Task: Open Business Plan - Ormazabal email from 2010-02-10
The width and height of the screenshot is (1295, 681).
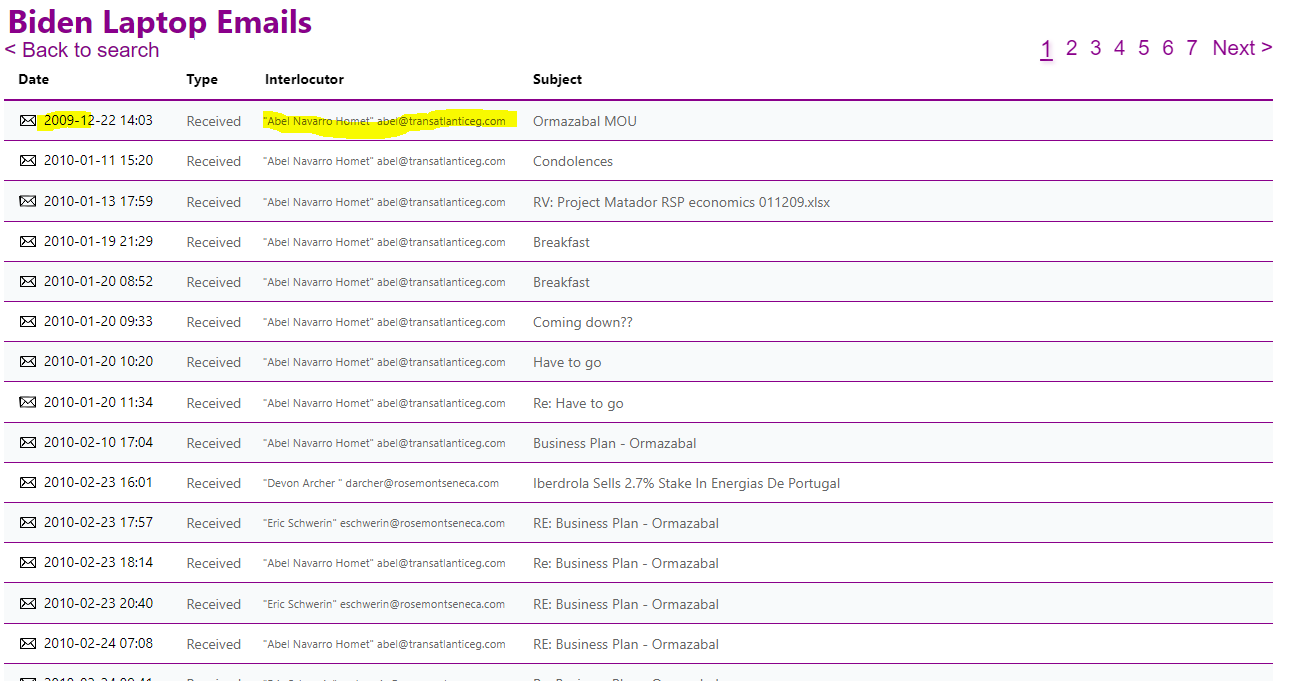Action: (615, 443)
